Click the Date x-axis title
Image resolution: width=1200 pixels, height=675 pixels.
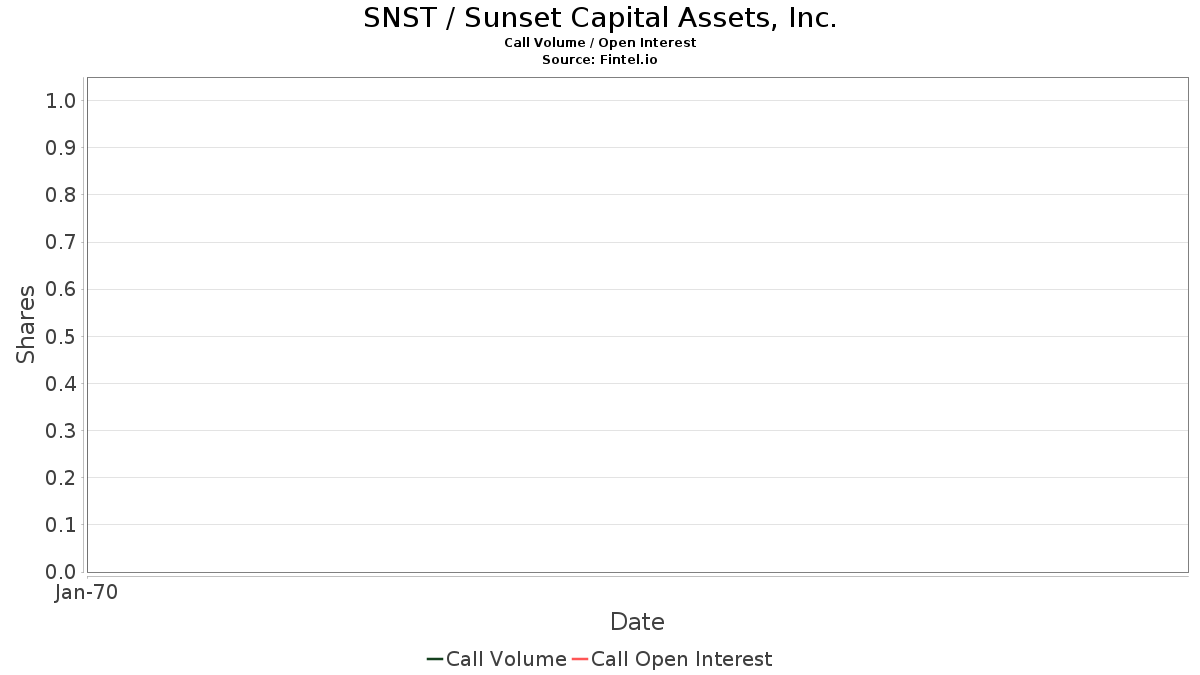coord(637,622)
